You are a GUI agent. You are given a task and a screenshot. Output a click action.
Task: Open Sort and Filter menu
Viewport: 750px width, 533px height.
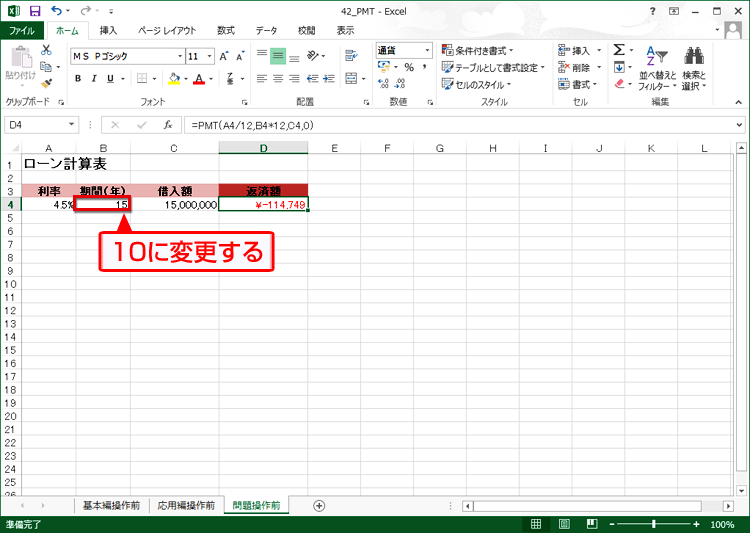point(657,68)
